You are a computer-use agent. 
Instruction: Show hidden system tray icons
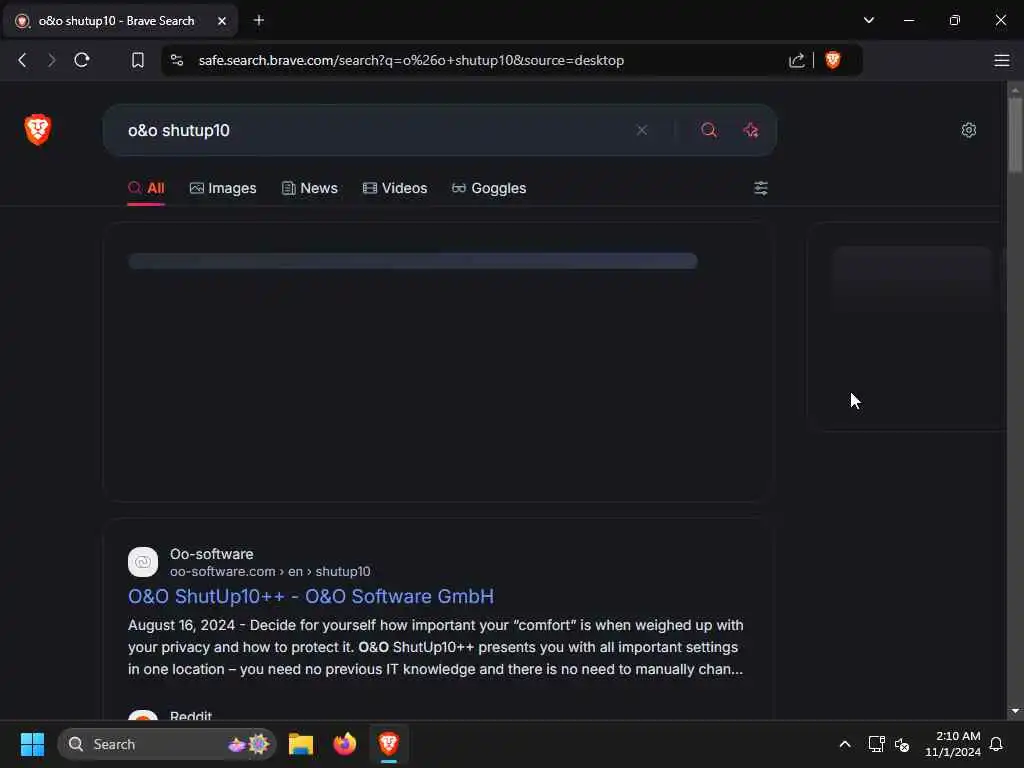[844, 744]
